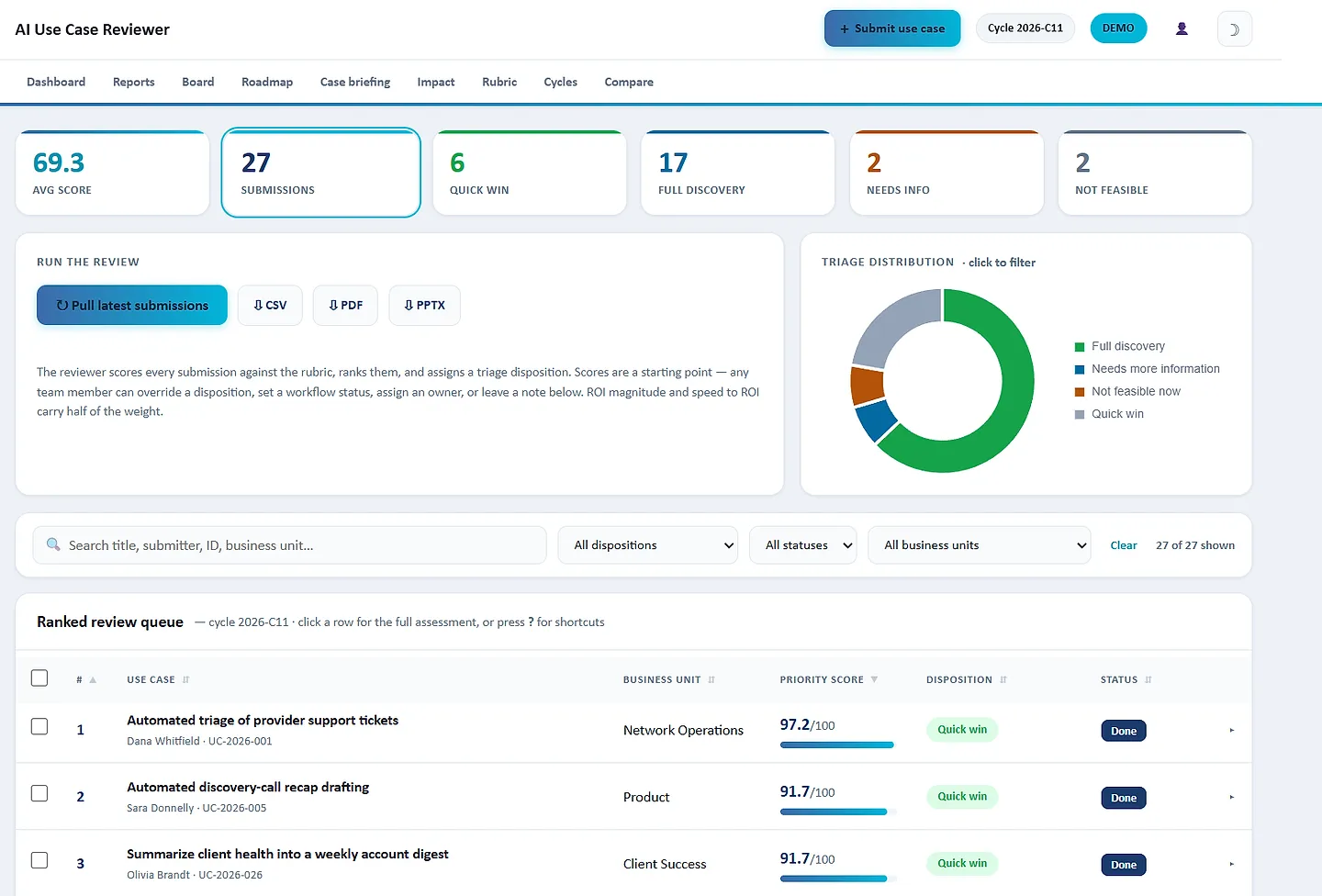Switch to the Roadmap tab
This screenshot has width=1322, height=896.
click(267, 82)
